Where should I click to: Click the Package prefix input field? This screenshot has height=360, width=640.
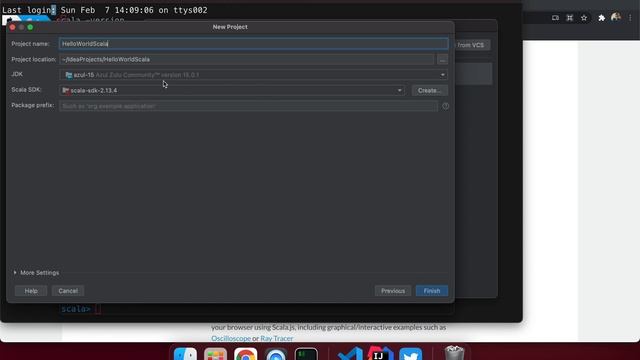coord(249,106)
